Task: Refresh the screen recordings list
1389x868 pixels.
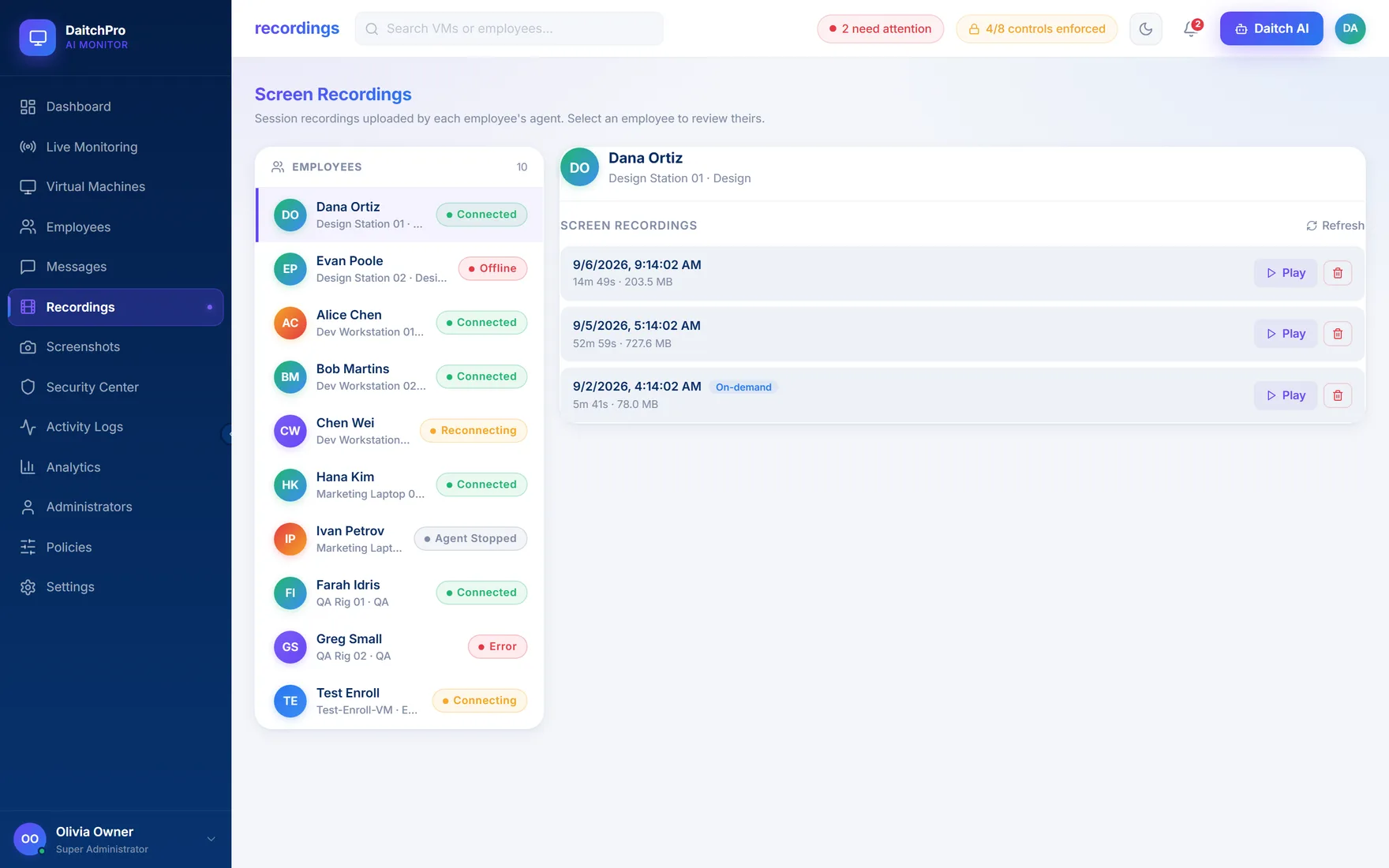Action: click(1335, 226)
